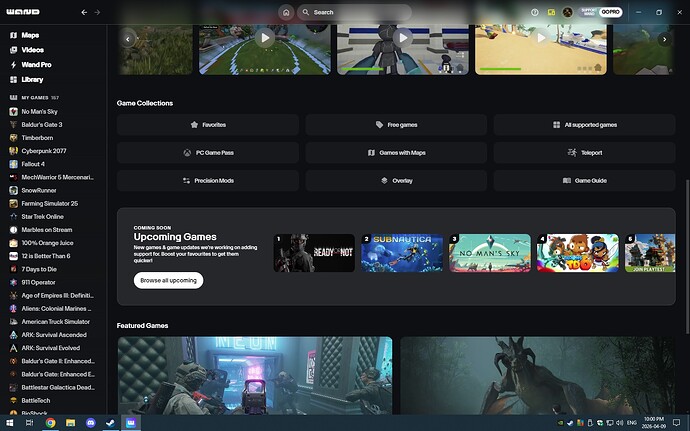Open the Windows Start menu
Screen dimensions: 690x431
click(9, 423)
